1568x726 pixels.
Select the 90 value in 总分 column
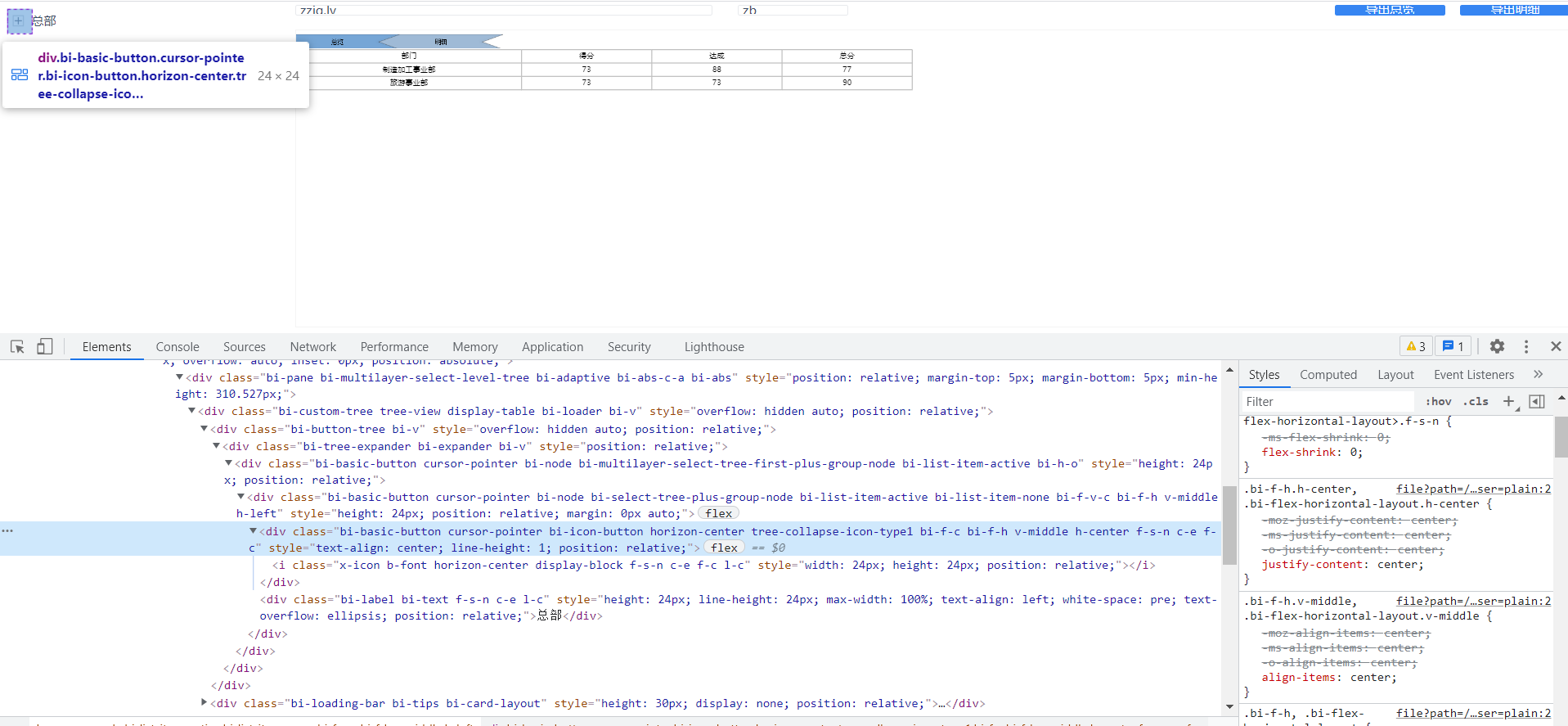[x=847, y=83]
